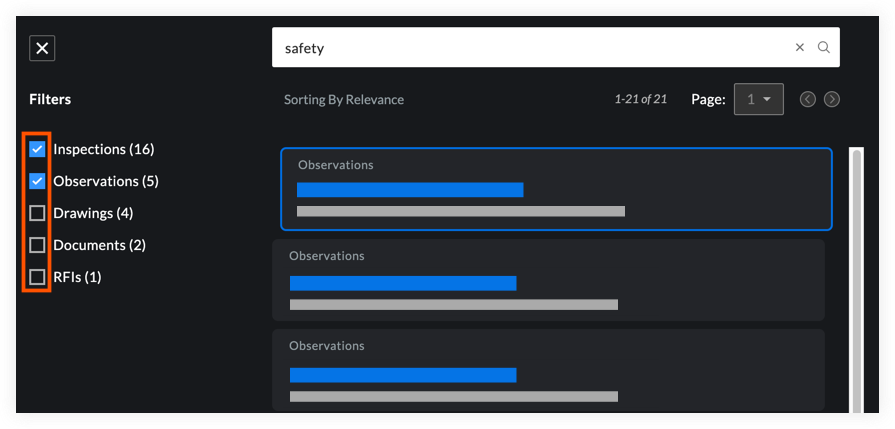
Task: Go to the next results page
Action: [x=831, y=99]
